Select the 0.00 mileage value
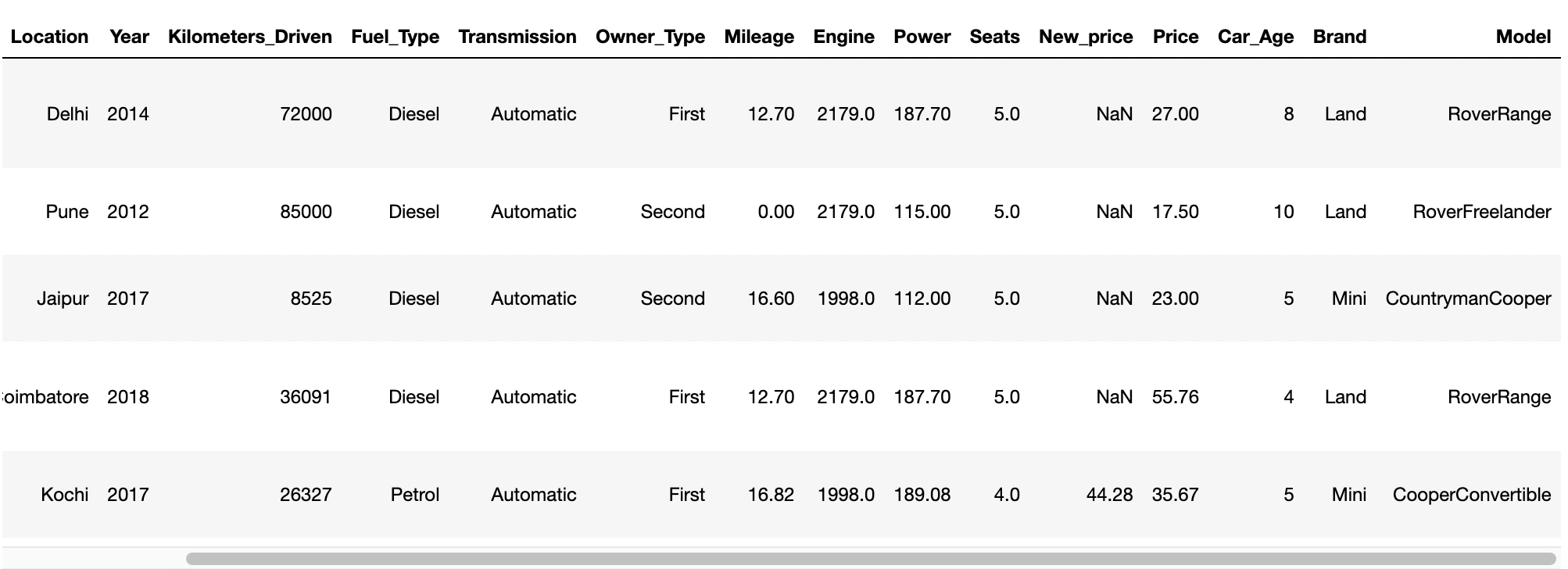1568x569 pixels. (x=775, y=212)
